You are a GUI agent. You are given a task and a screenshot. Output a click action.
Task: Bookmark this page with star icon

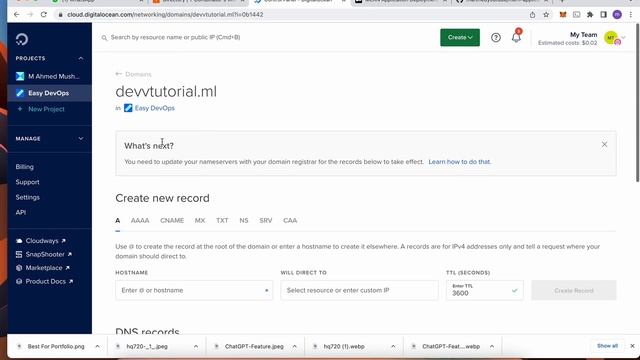click(546, 15)
